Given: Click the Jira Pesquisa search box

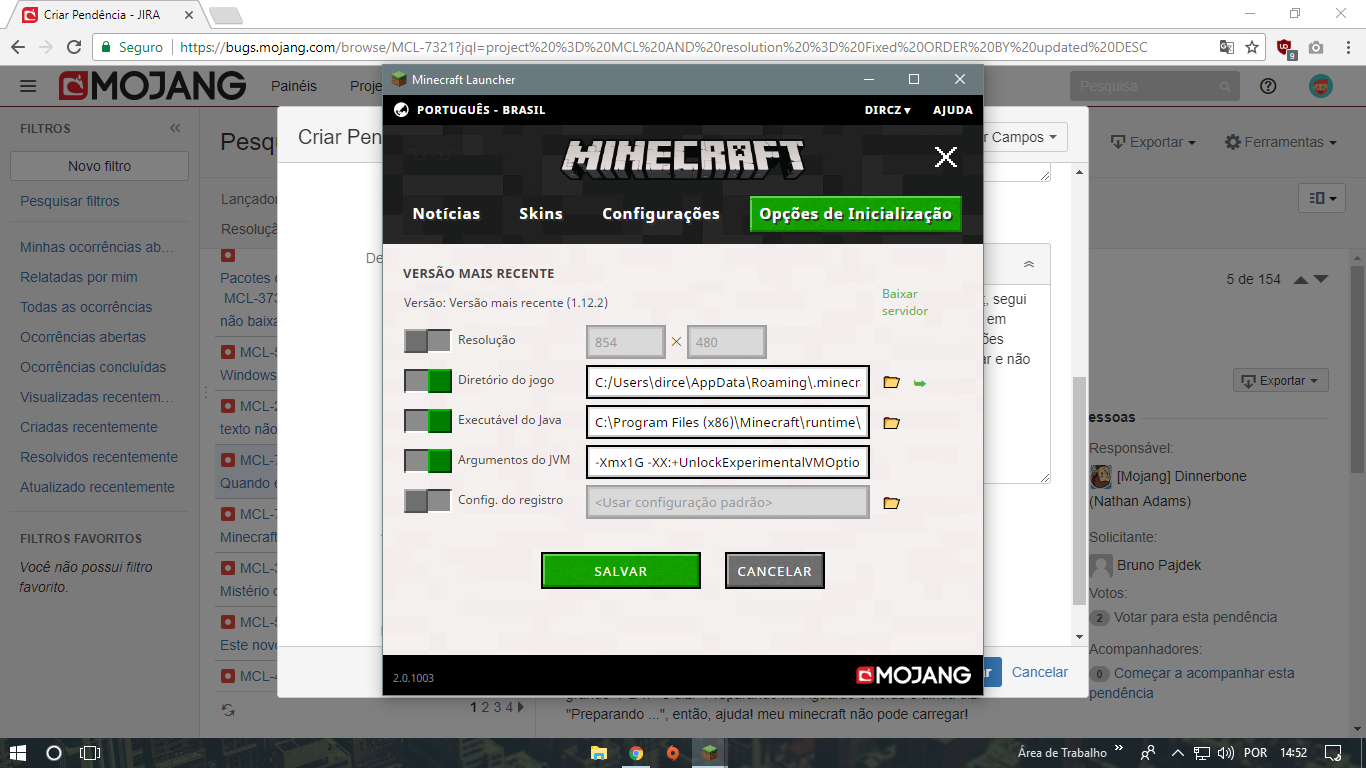Looking at the screenshot, I should point(1155,86).
